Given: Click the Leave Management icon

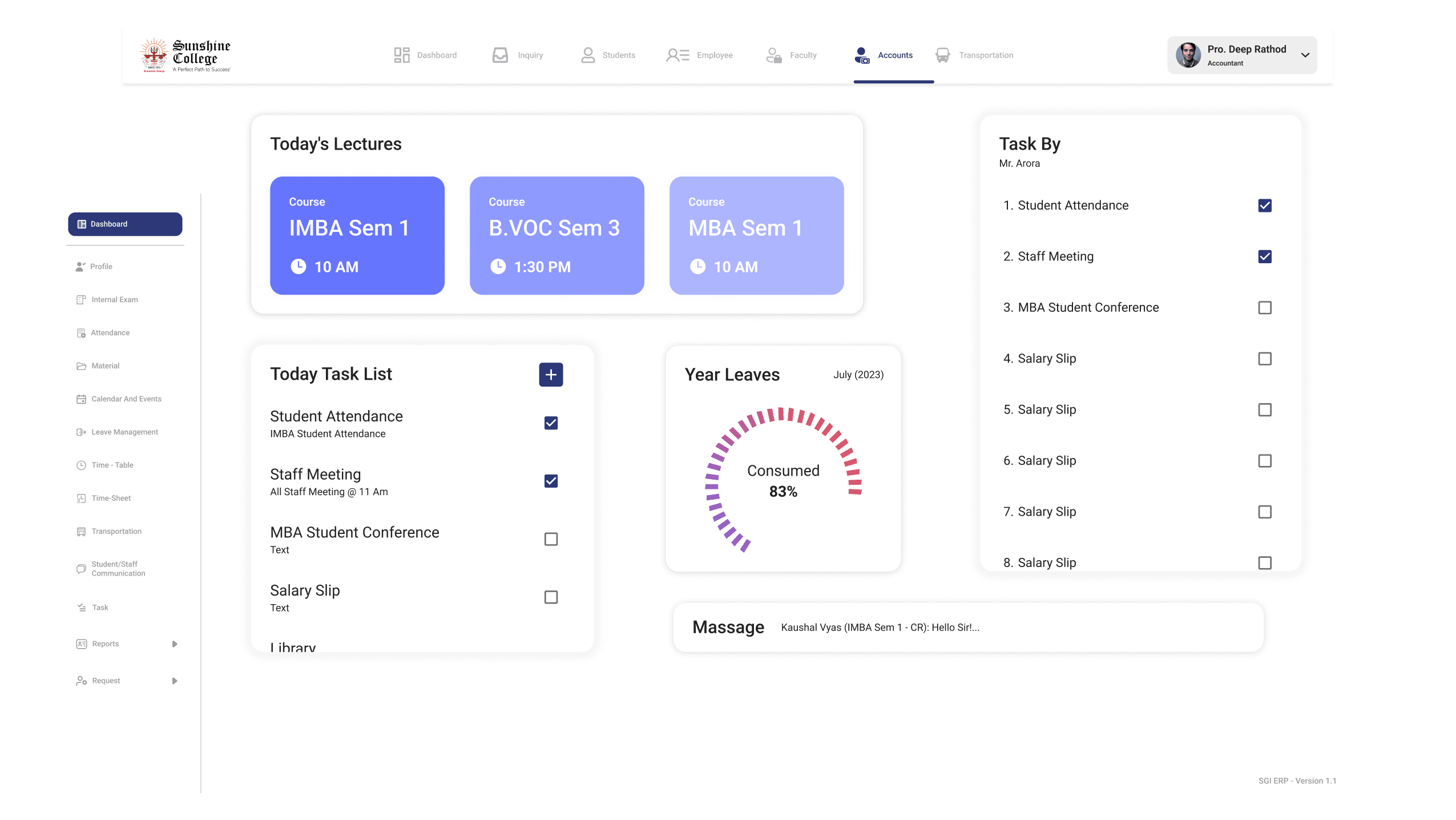Looking at the screenshot, I should point(81,432).
